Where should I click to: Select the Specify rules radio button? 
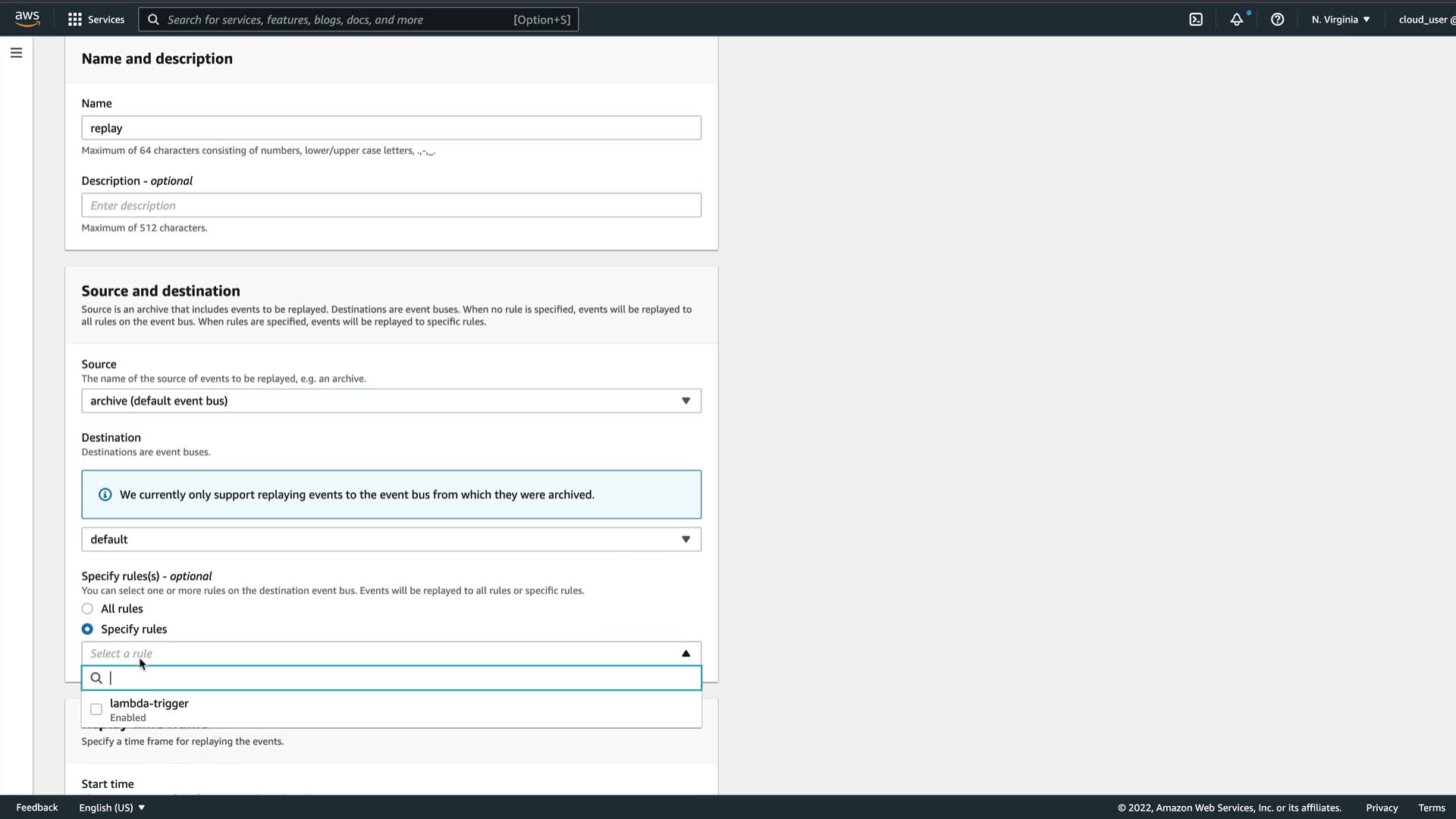tap(87, 629)
